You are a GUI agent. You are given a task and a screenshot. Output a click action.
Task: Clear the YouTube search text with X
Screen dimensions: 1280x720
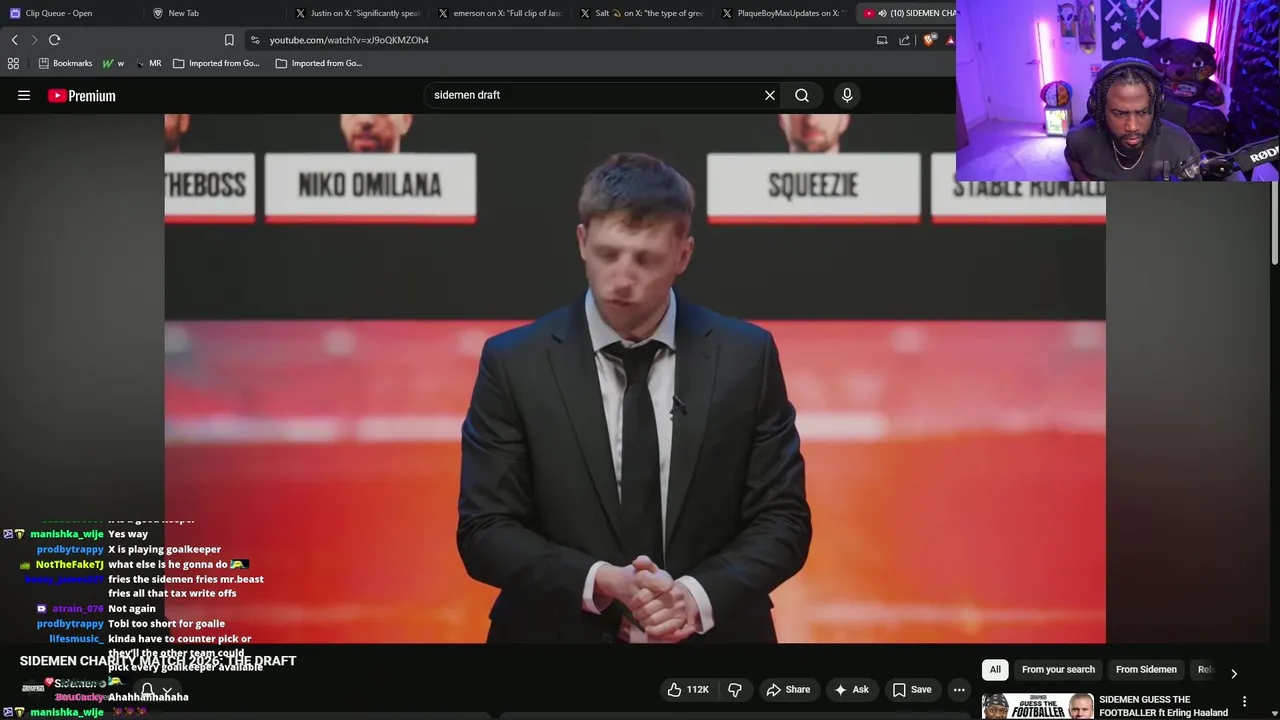770,95
